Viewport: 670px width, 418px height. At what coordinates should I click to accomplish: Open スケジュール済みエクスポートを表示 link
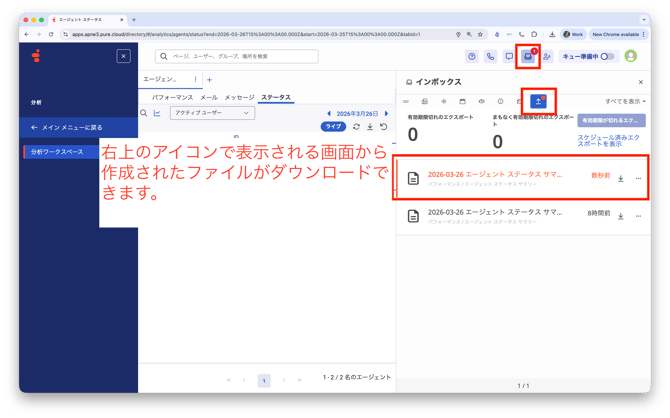(608, 141)
